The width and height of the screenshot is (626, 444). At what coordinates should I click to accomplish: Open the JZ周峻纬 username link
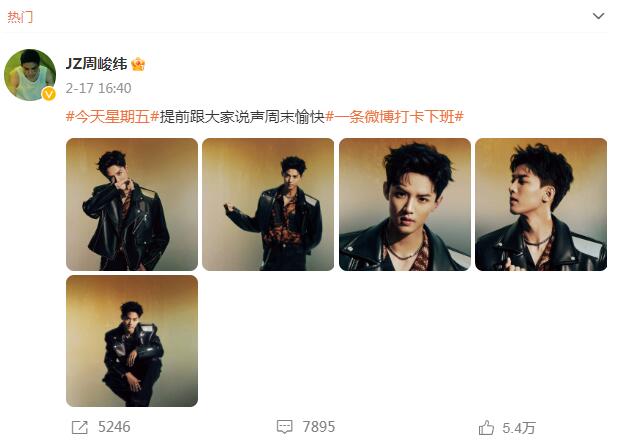(96, 64)
